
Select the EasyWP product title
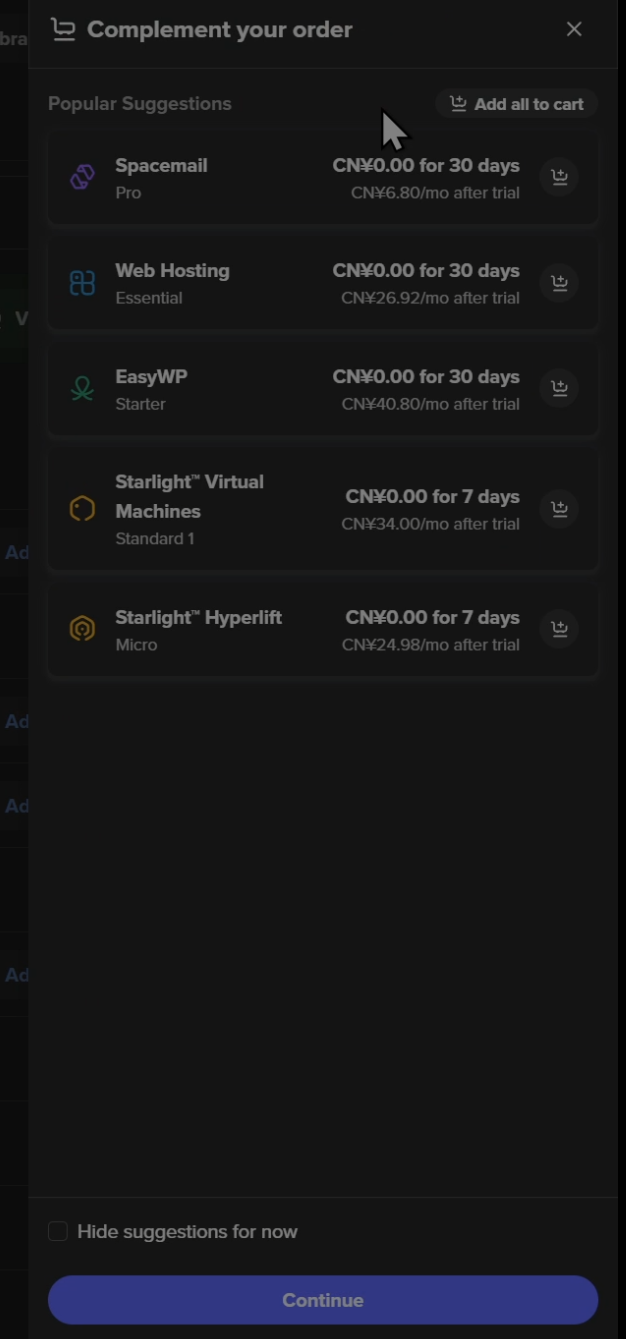[151, 377]
